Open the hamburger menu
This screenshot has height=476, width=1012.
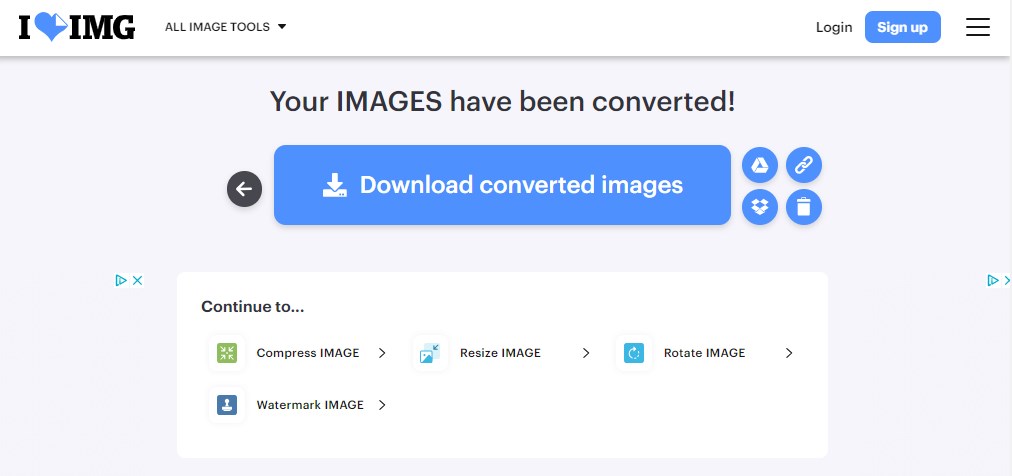tap(977, 27)
